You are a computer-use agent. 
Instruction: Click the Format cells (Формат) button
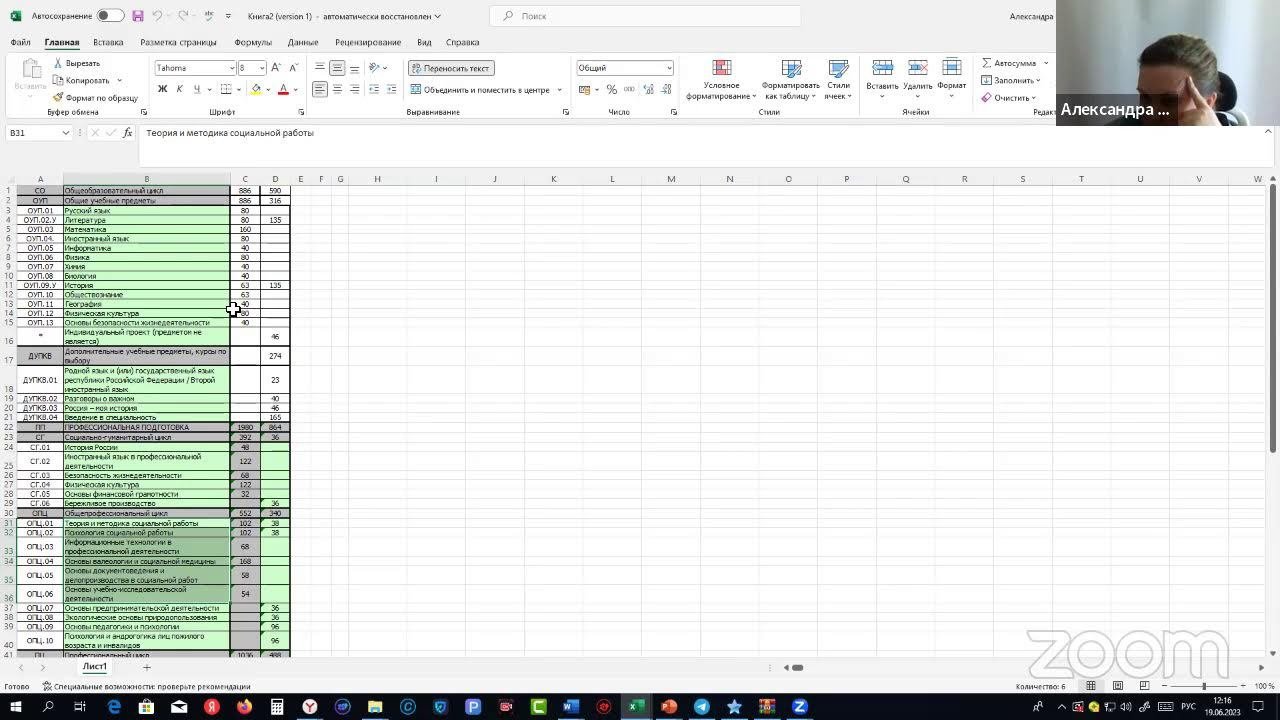click(952, 80)
